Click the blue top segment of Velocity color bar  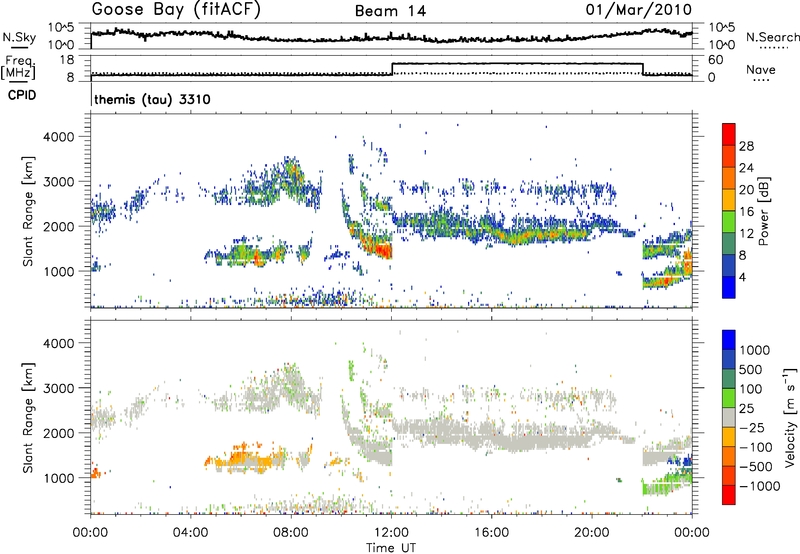(729, 340)
